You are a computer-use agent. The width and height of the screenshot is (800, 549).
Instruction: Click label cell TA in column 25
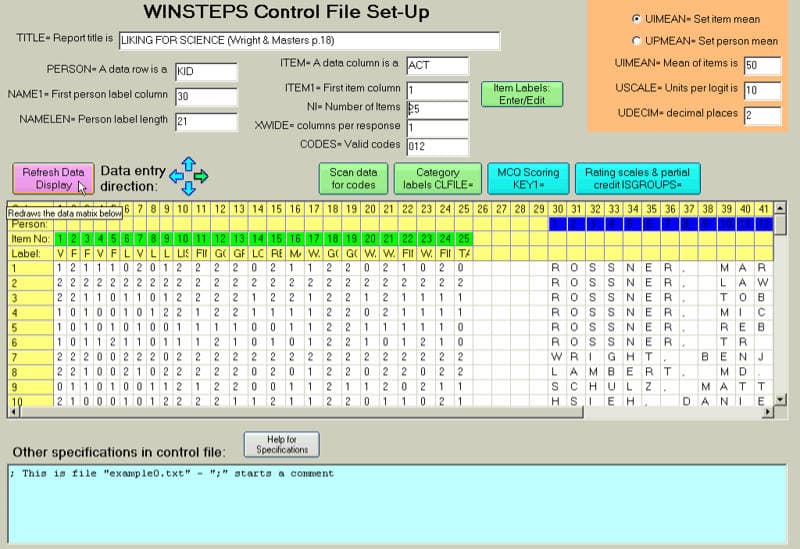coord(464,253)
